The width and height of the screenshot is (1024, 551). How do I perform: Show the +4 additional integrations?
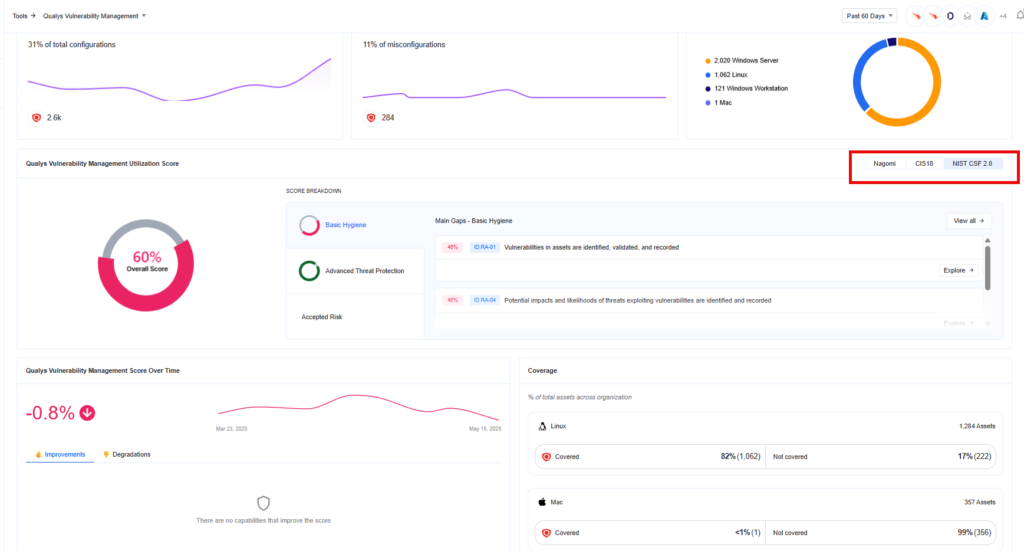pos(1002,16)
